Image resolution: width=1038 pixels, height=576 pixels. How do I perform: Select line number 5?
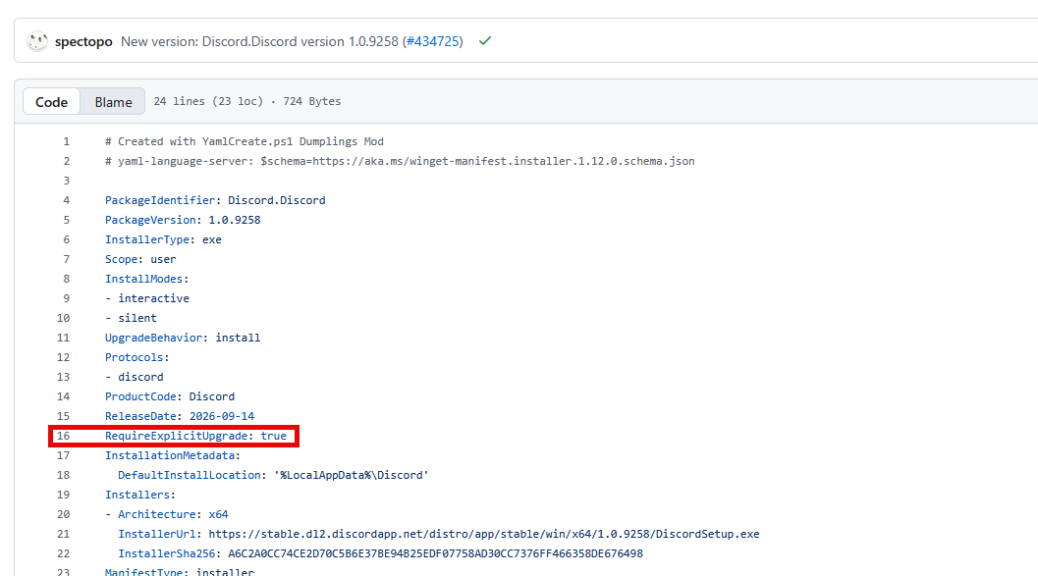coord(66,220)
